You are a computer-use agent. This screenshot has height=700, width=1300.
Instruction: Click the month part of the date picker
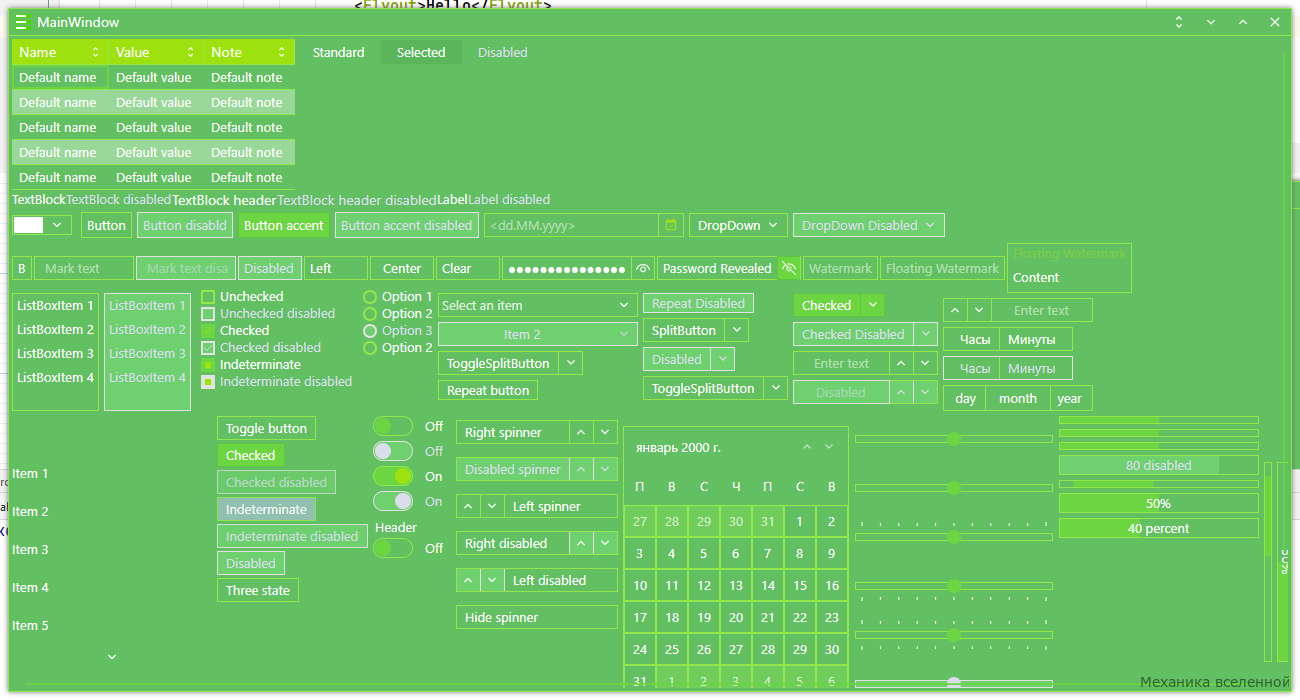point(1017,398)
